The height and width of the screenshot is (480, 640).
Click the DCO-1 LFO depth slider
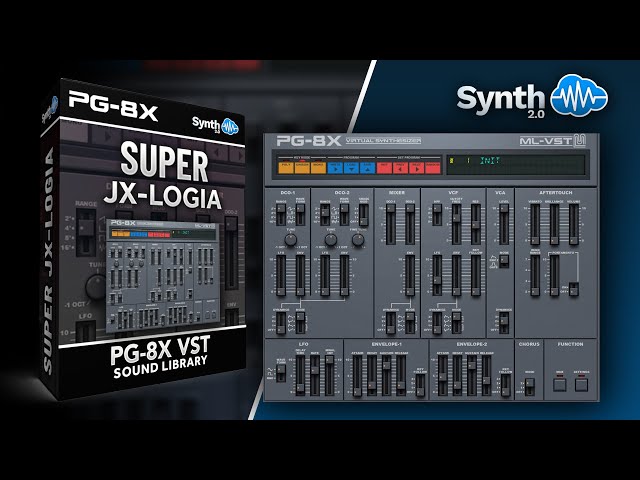281,275
